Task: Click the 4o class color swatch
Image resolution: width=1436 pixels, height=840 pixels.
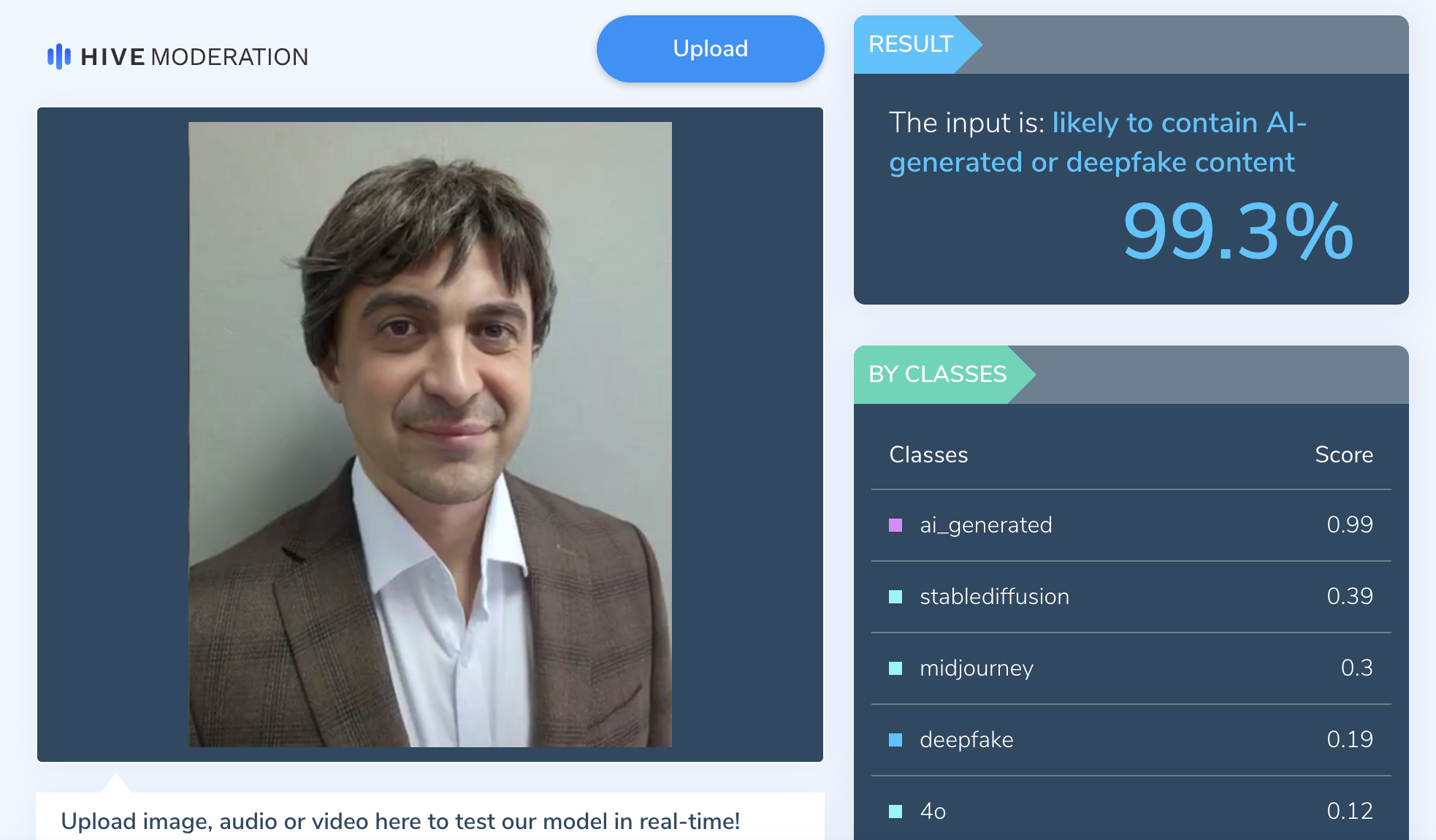Action: point(895,812)
